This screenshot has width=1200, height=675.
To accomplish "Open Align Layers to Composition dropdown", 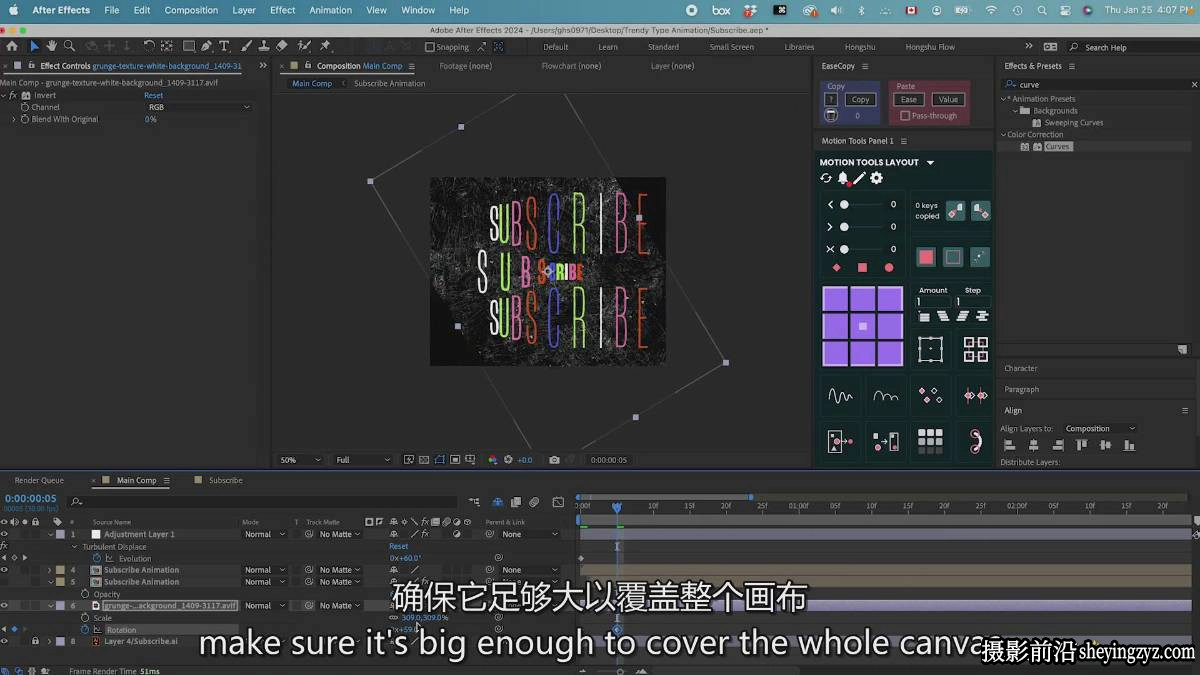I will (x=1100, y=429).
